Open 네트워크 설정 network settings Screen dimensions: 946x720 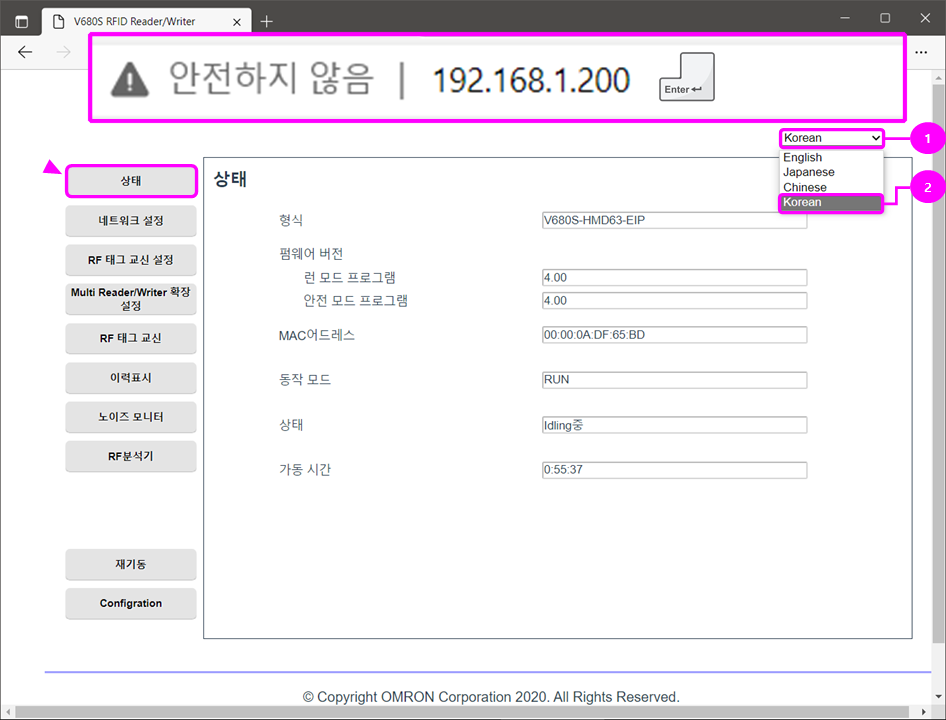pyautogui.click(x=131, y=221)
